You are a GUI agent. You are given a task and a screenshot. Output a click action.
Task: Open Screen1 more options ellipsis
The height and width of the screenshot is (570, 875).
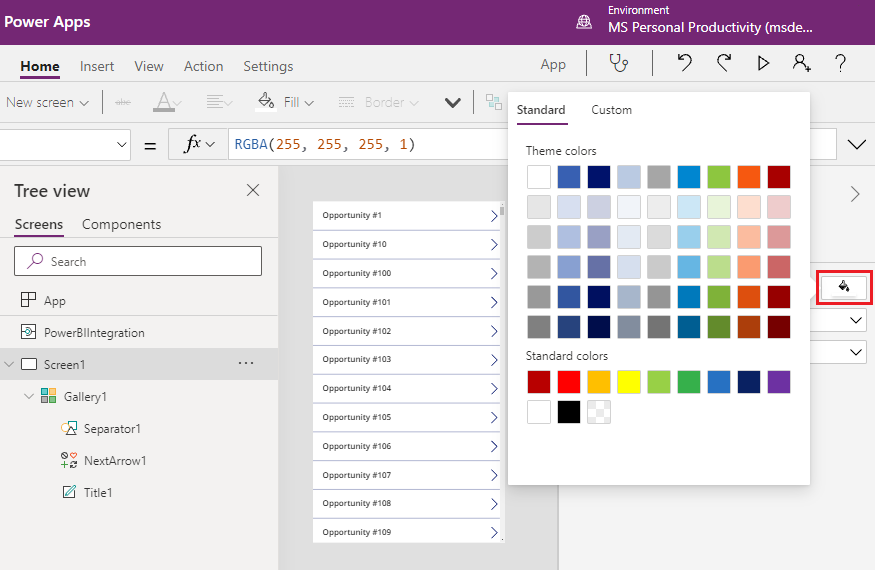point(246,364)
